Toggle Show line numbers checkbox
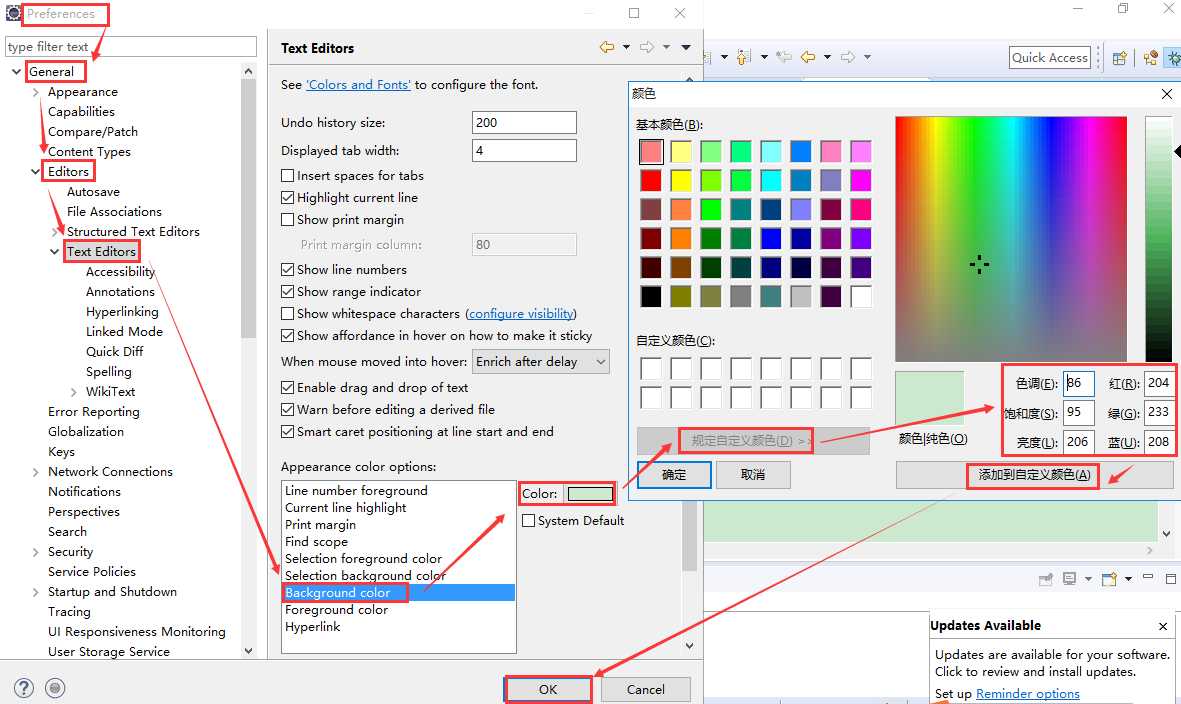This screenshot has width=1181, height=704. click(287, 270)
